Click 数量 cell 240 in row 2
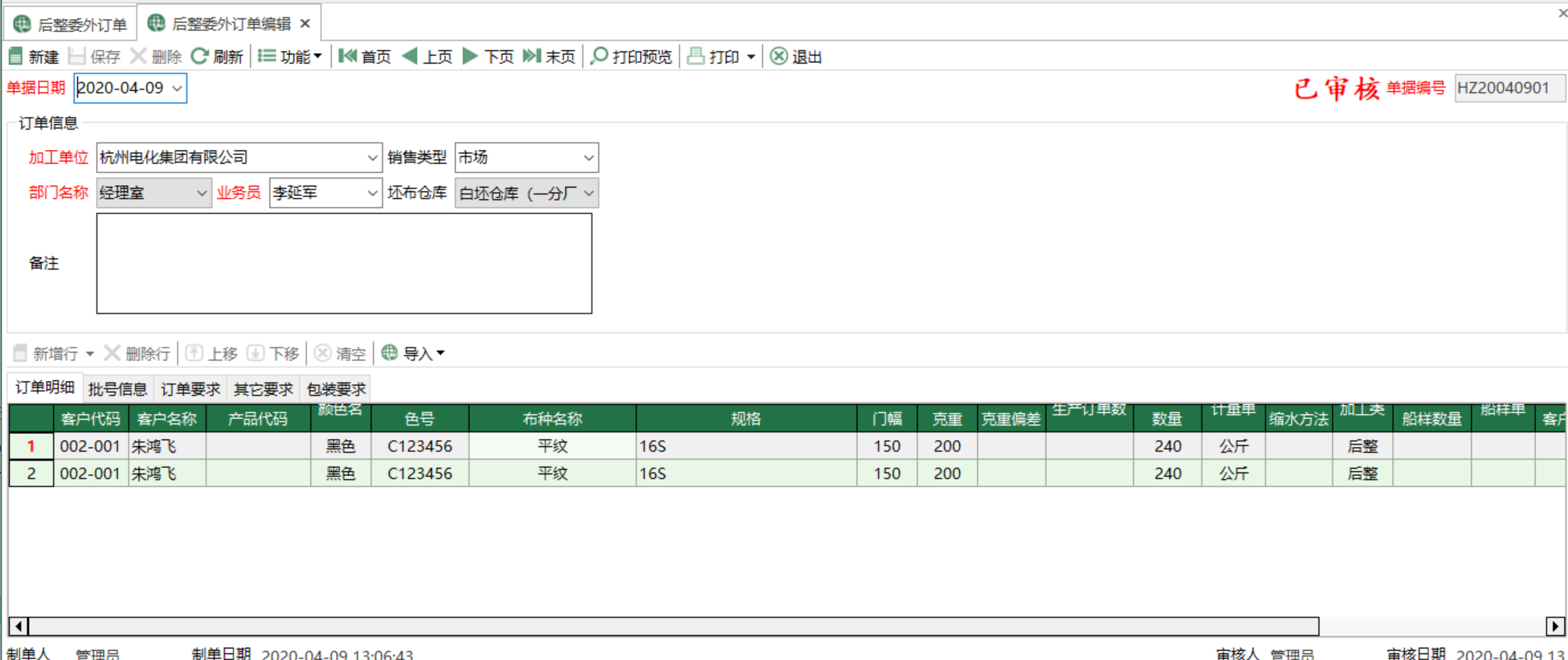Viewport: 1568px width, 660px height. (x=1167, y=473)
